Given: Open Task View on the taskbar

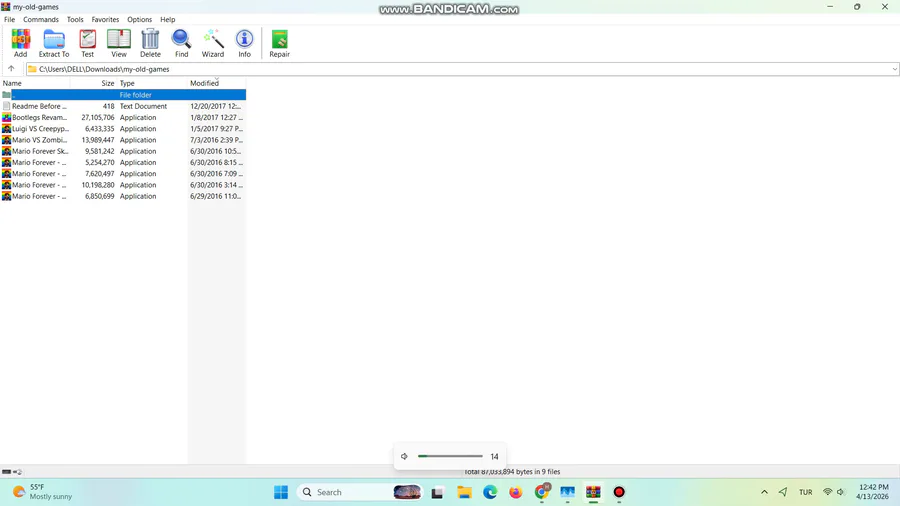Looking at the screenshot, I should (437, 492).
